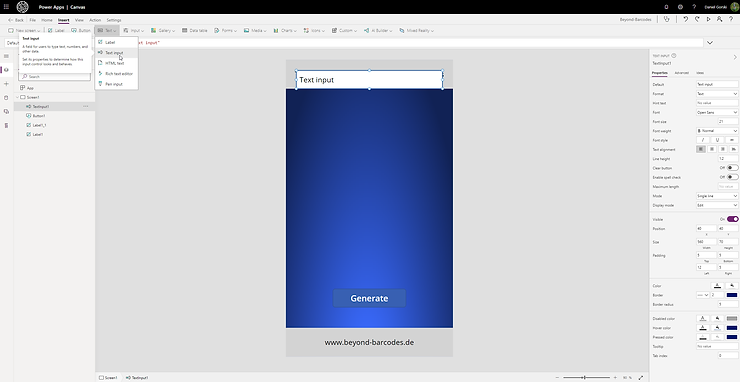Toggle fit-to-window expand icon in status bar
Viewport: 740px width, 382px height.
(641, 377)
